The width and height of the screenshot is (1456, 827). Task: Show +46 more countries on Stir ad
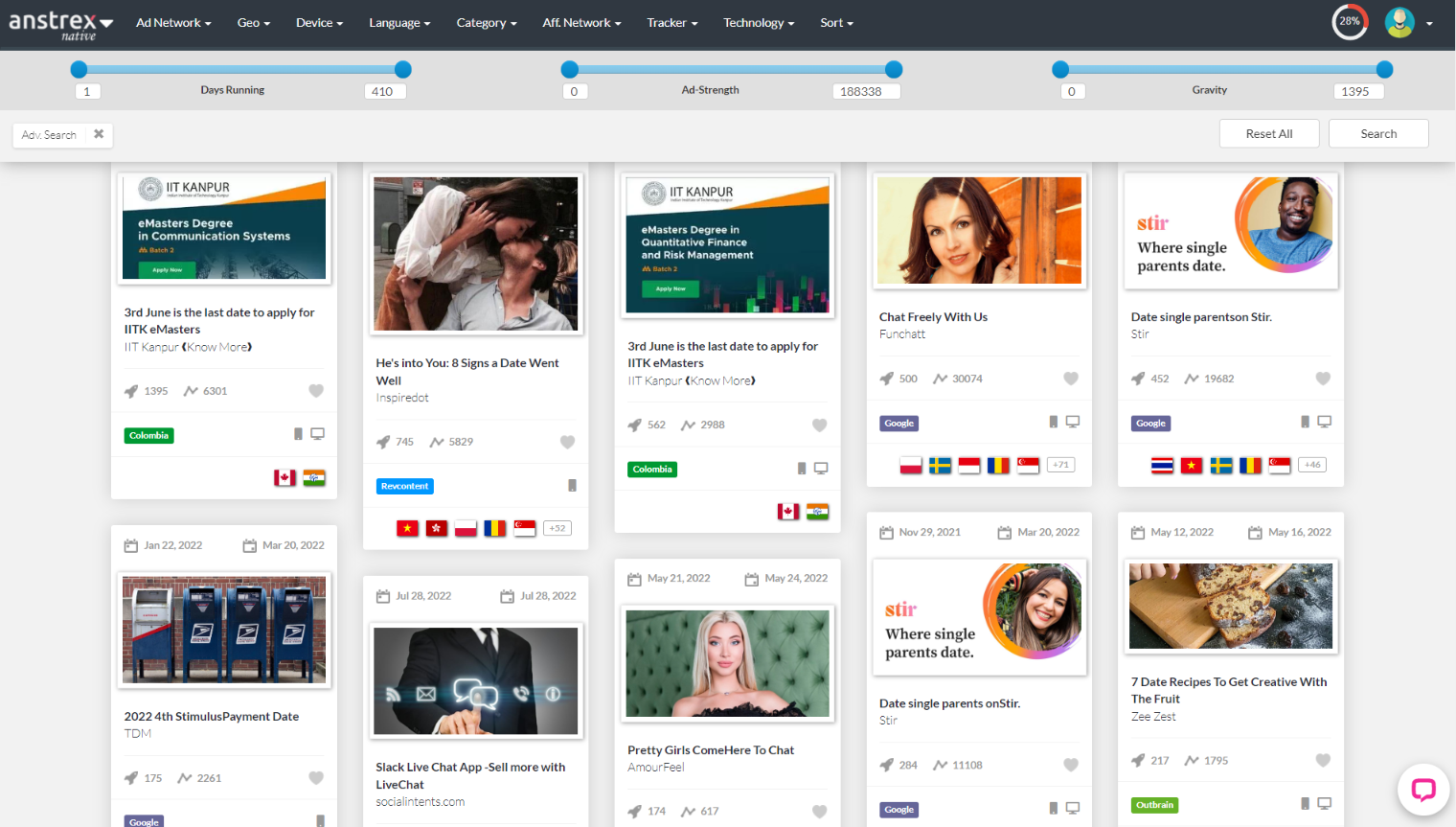coord(1312,465)
